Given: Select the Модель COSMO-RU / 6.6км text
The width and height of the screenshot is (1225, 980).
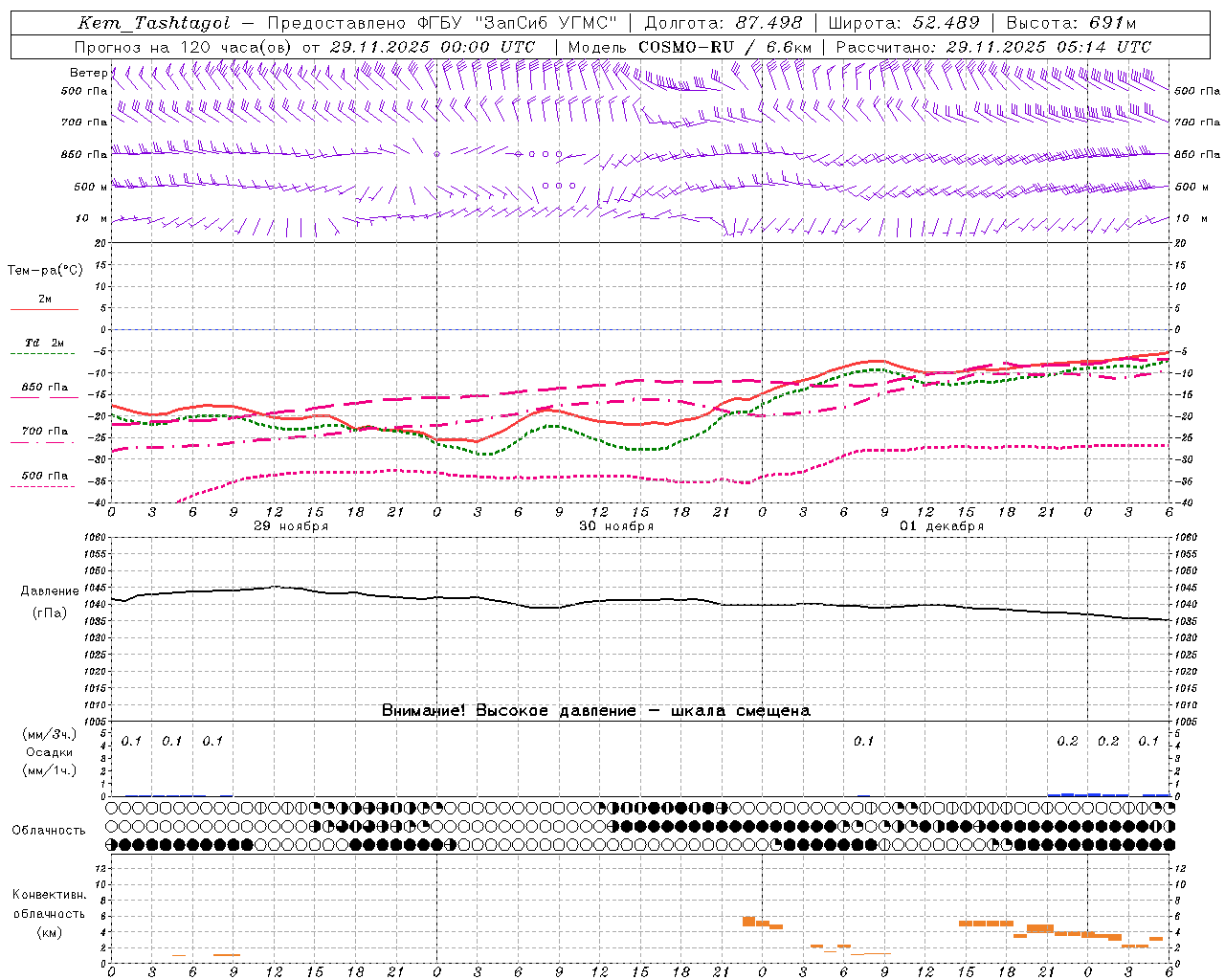Looking at the screenshot, I should tap(690, 47).
